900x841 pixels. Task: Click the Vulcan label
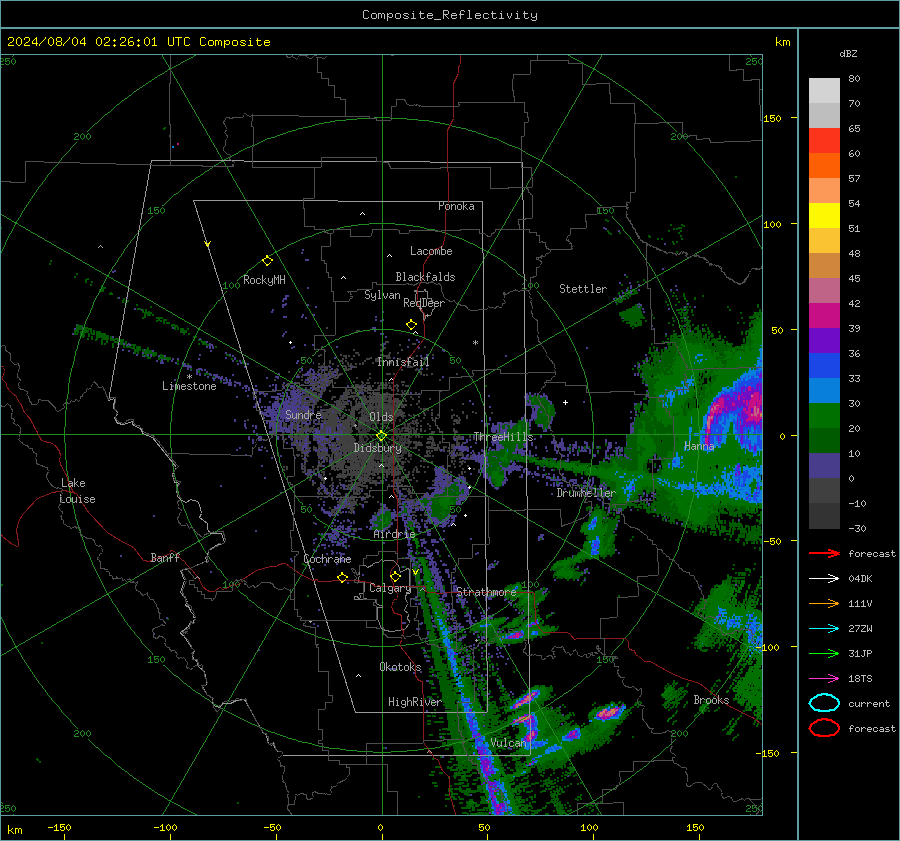(x=508, y=743)
